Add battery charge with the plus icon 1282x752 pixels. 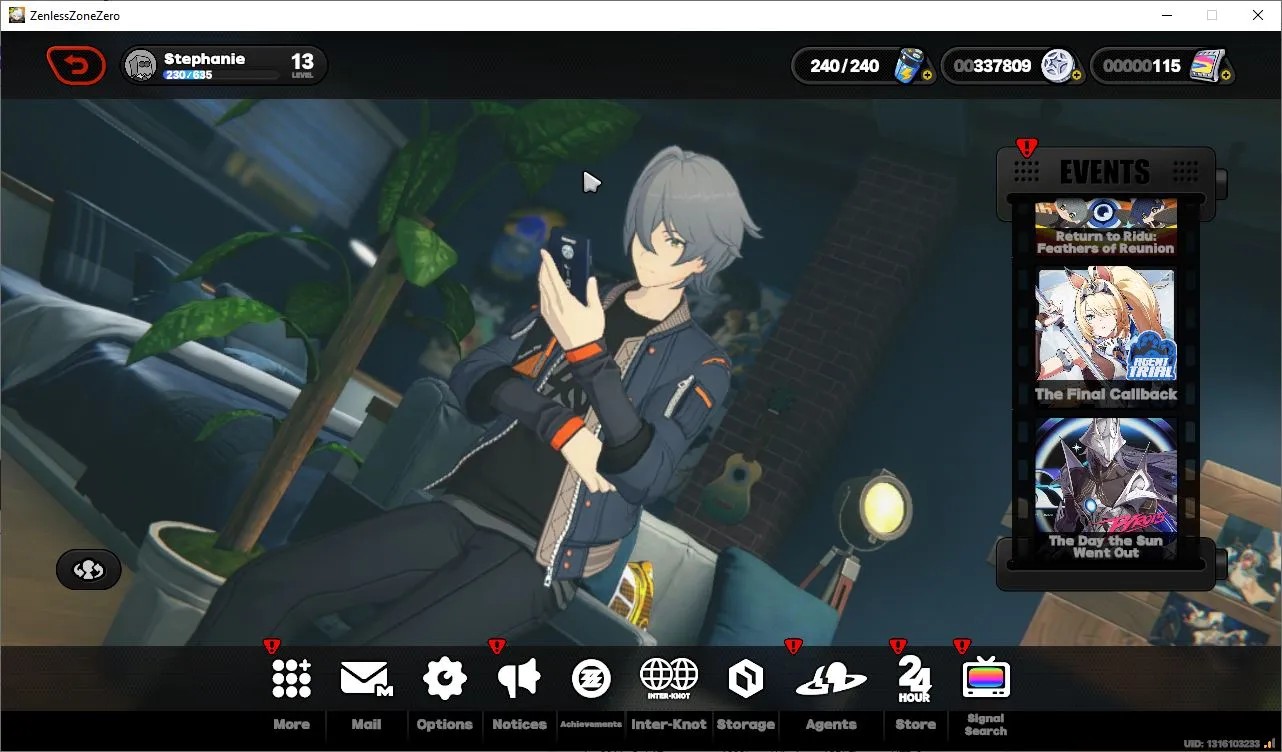(928, 74)
